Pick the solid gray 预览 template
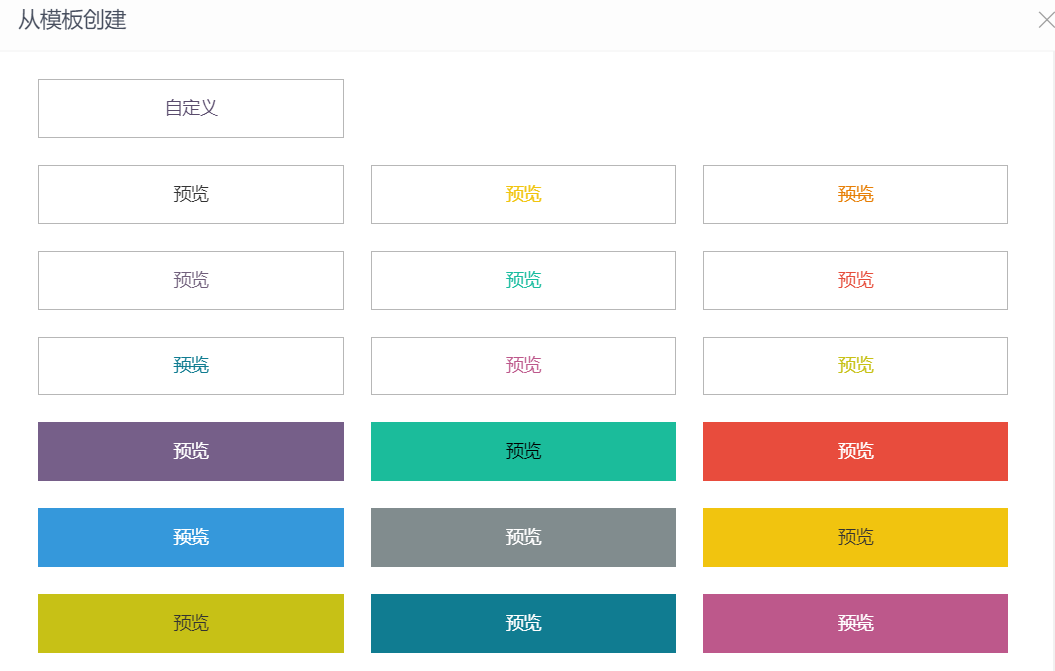Image resolution: width=1055 pixels, height=671 pixels. pyautogui.click(x=523, y=537)
